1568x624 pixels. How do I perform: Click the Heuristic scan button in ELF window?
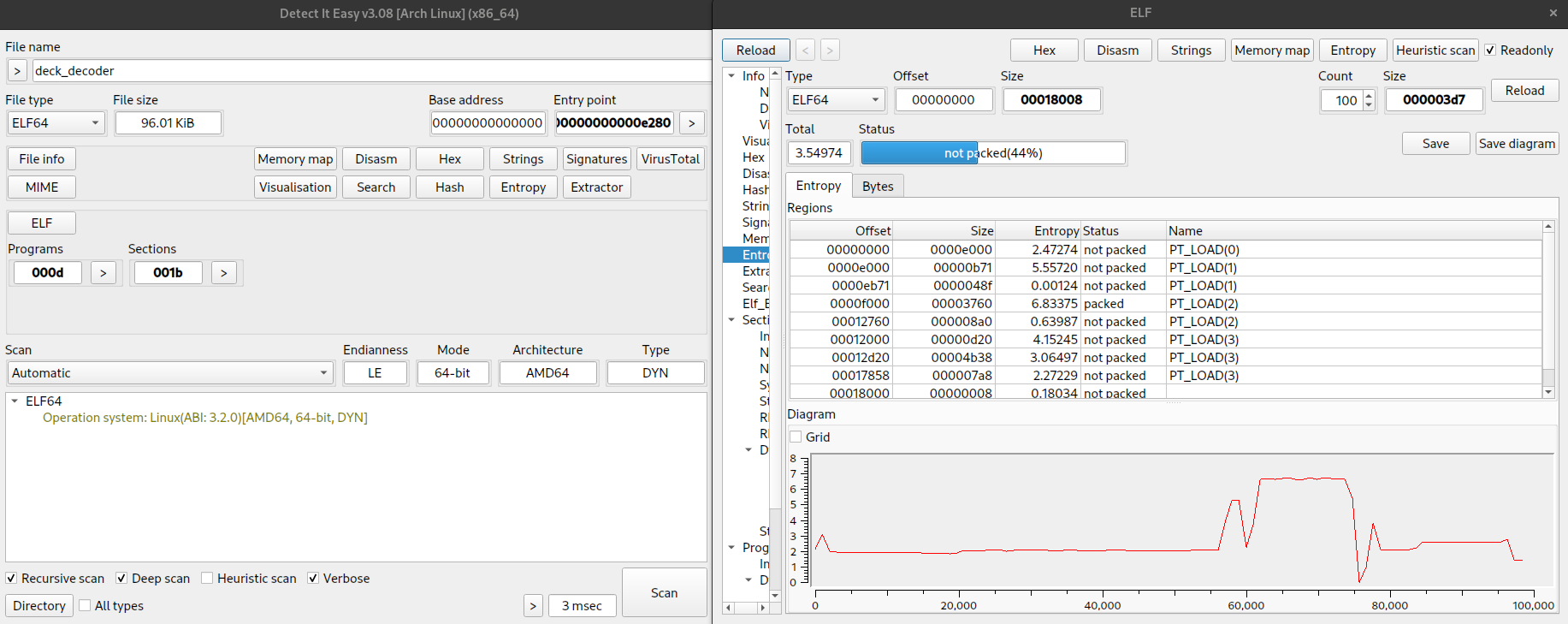[x=1435, y=51]
